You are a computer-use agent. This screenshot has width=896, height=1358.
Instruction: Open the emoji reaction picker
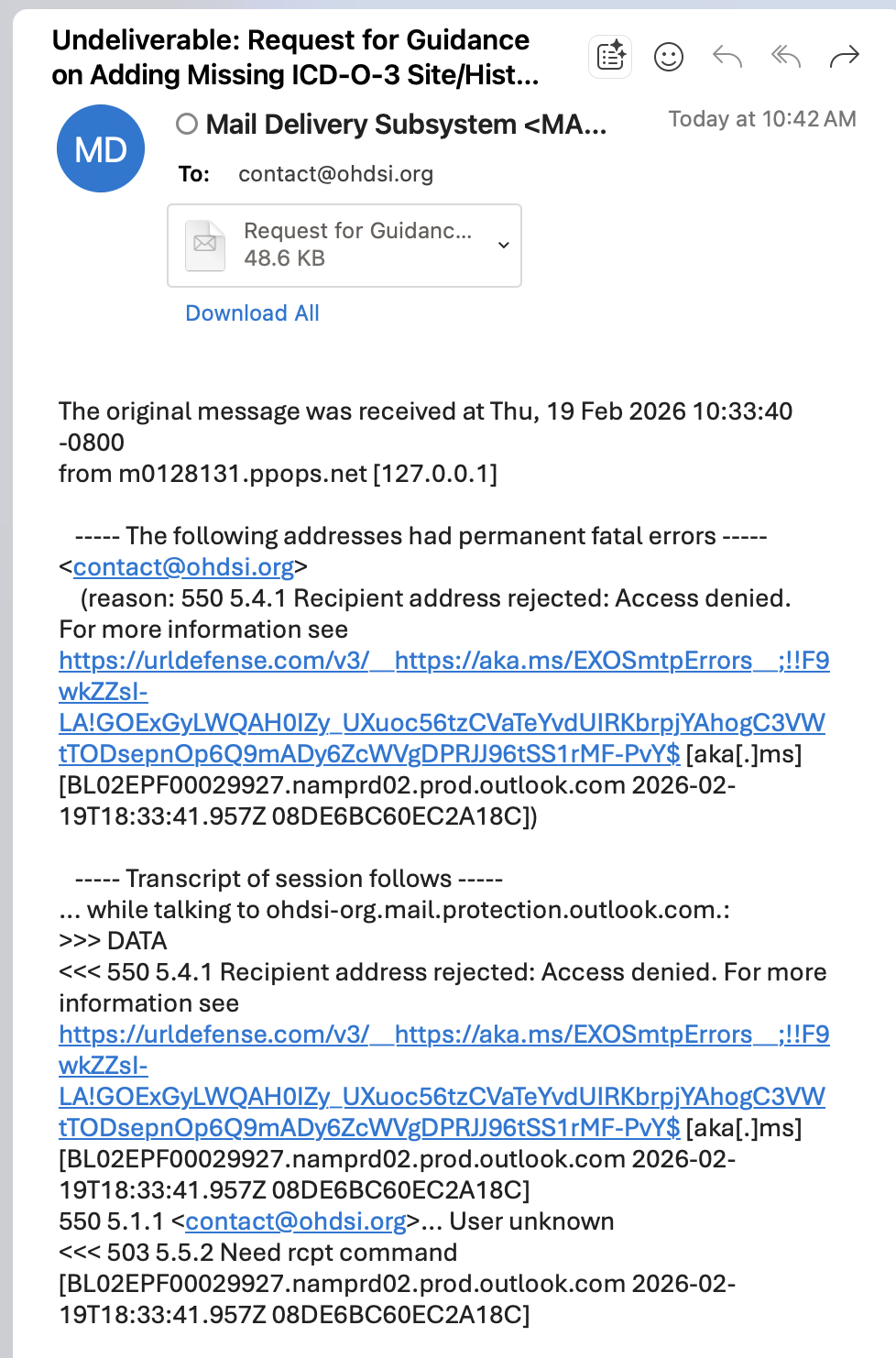[669, 57]
